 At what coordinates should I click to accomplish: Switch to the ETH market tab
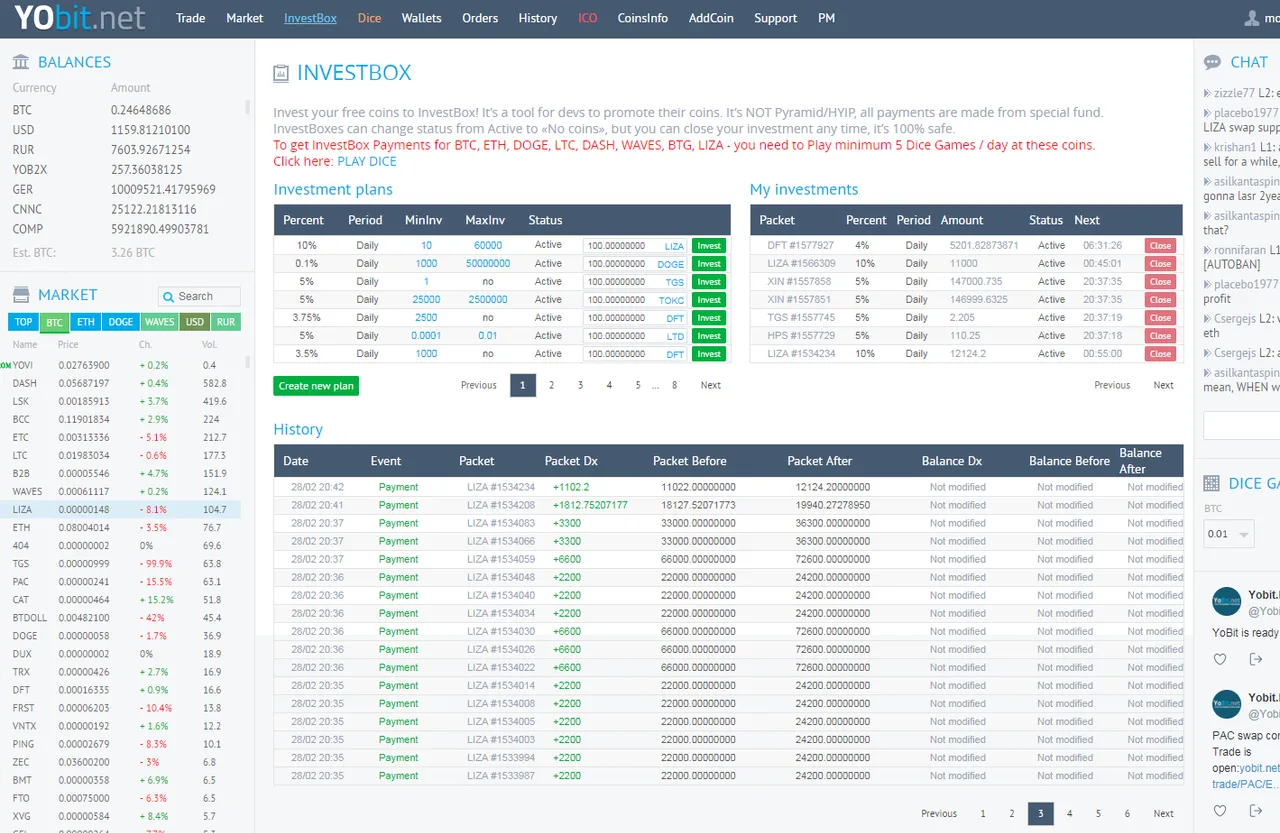[x=86, y=322]
